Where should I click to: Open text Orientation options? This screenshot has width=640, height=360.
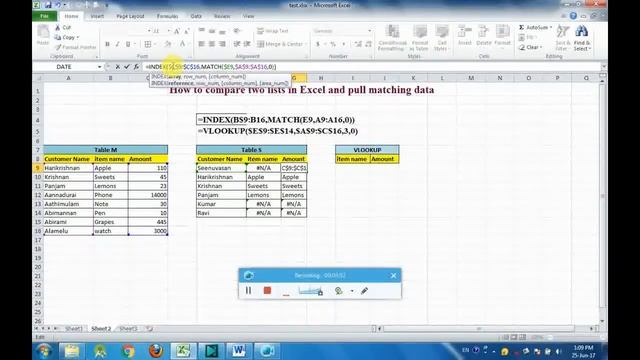tap(237, 31)
